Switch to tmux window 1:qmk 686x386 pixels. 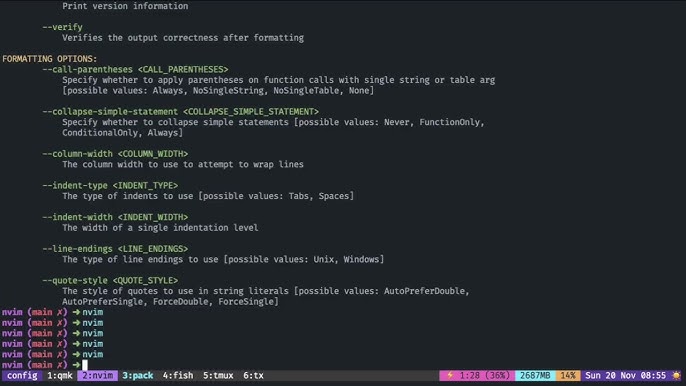[x=60, y=375]
